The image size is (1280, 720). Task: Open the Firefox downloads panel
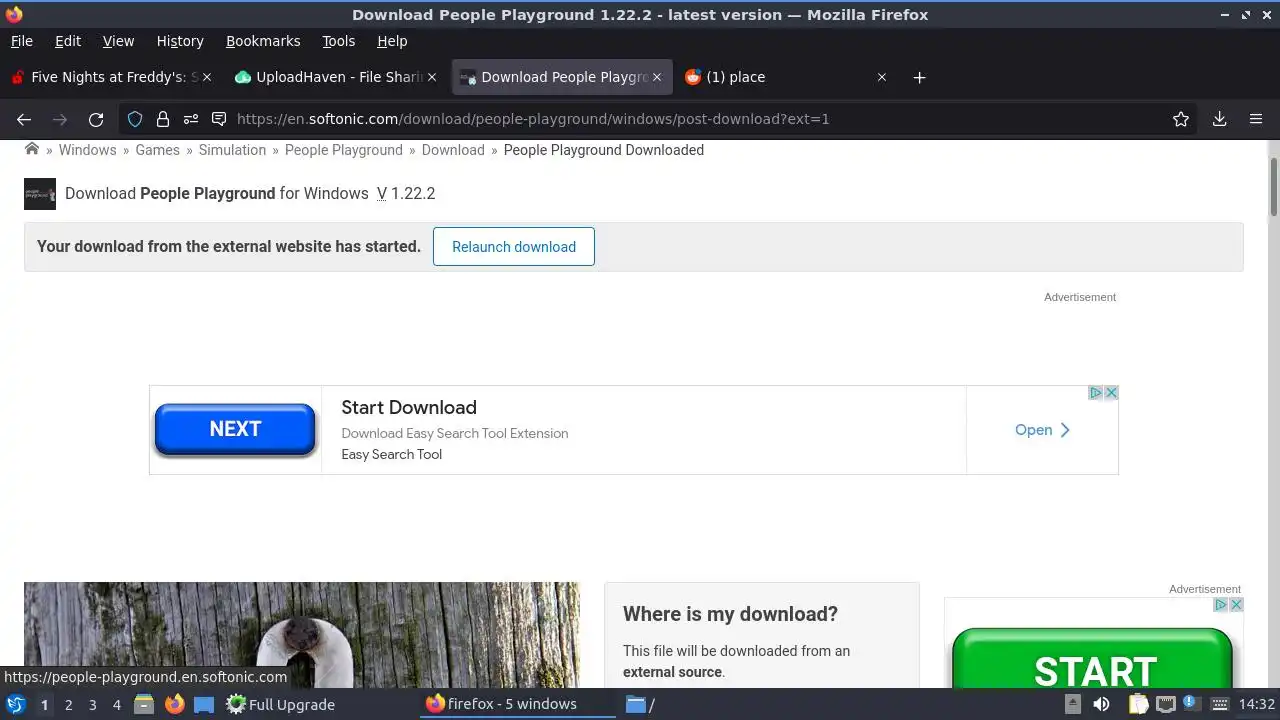pyautogui.click(x=1220, y=119)
